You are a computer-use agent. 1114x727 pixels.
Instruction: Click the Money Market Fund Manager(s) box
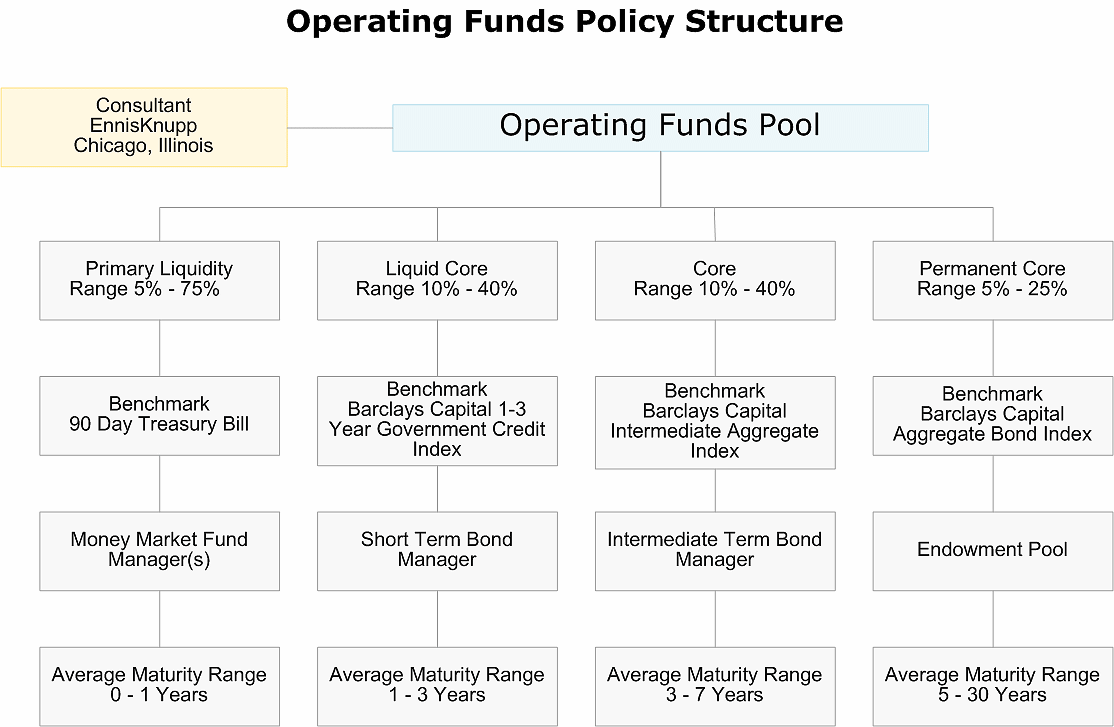point(159,551)
